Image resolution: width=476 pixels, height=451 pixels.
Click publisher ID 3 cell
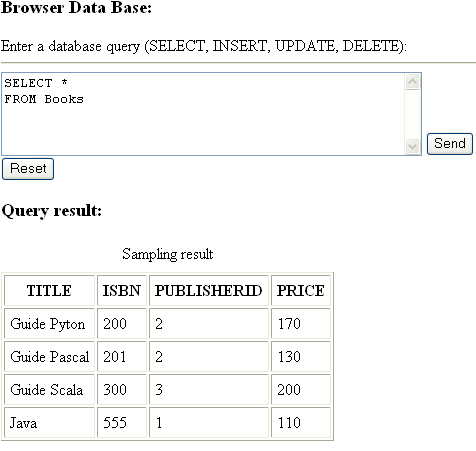pyautogui.click(x=209, y=389)
